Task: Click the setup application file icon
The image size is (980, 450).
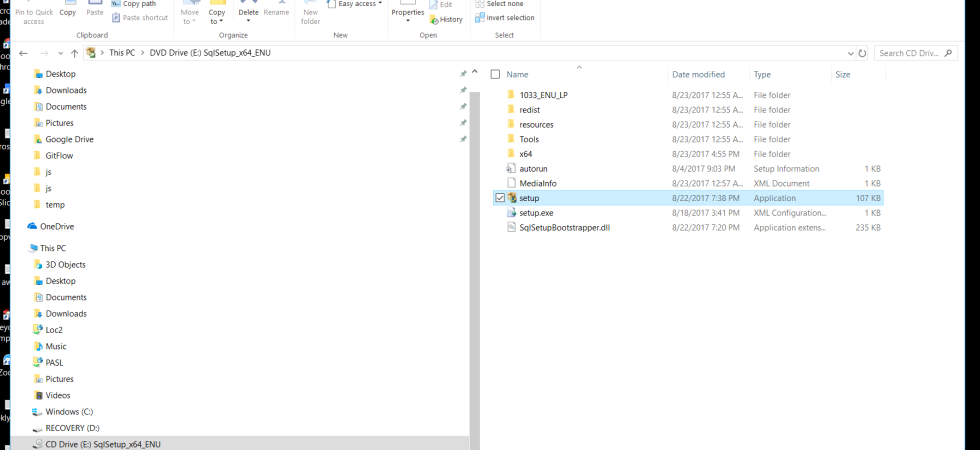Action: (x=511, y=198)
